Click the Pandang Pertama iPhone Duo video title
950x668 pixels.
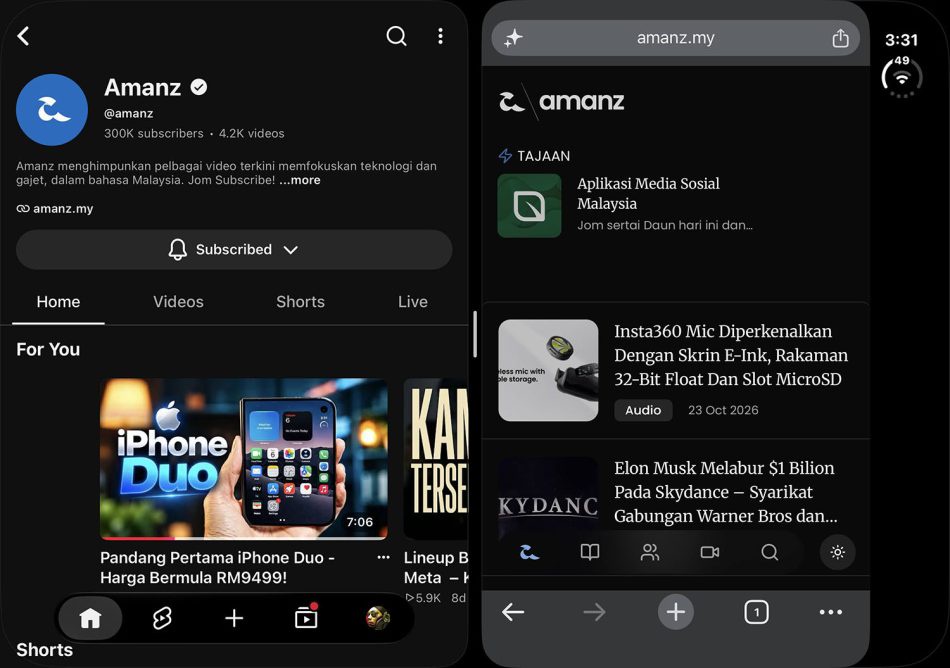pos(218,567)
